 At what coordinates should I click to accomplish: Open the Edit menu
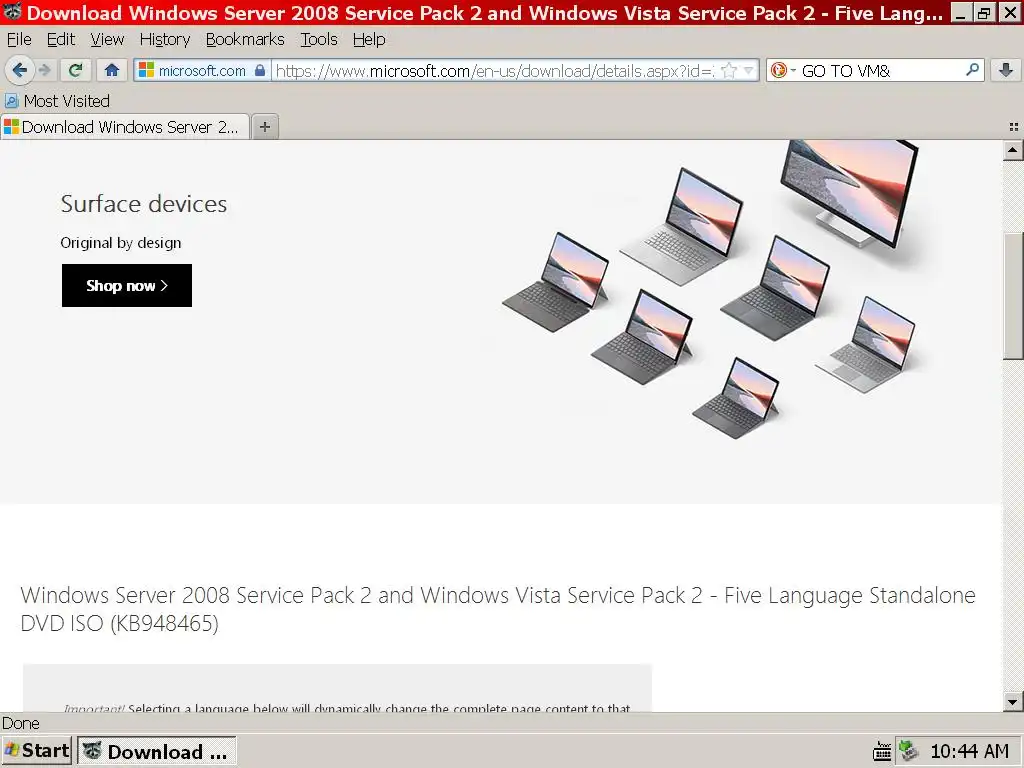pyautogui.click(x=61, y=39)
